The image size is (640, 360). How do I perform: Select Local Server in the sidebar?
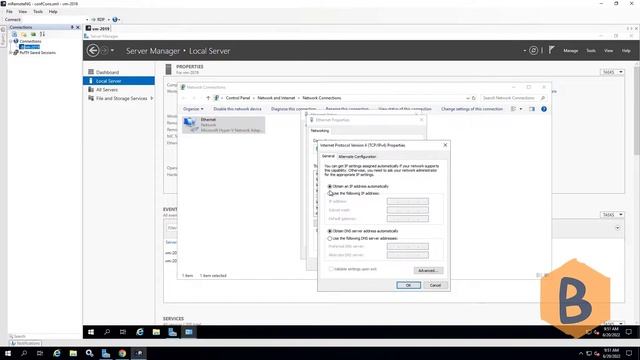coord(119,81)
